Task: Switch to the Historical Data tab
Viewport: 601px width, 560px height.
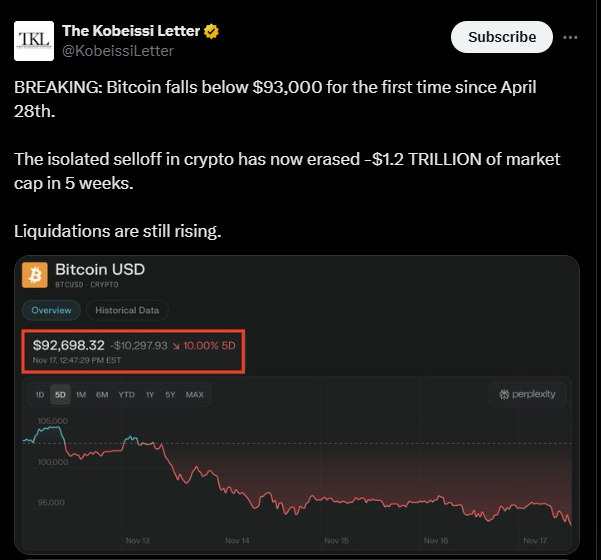Action: pos(128,310)
